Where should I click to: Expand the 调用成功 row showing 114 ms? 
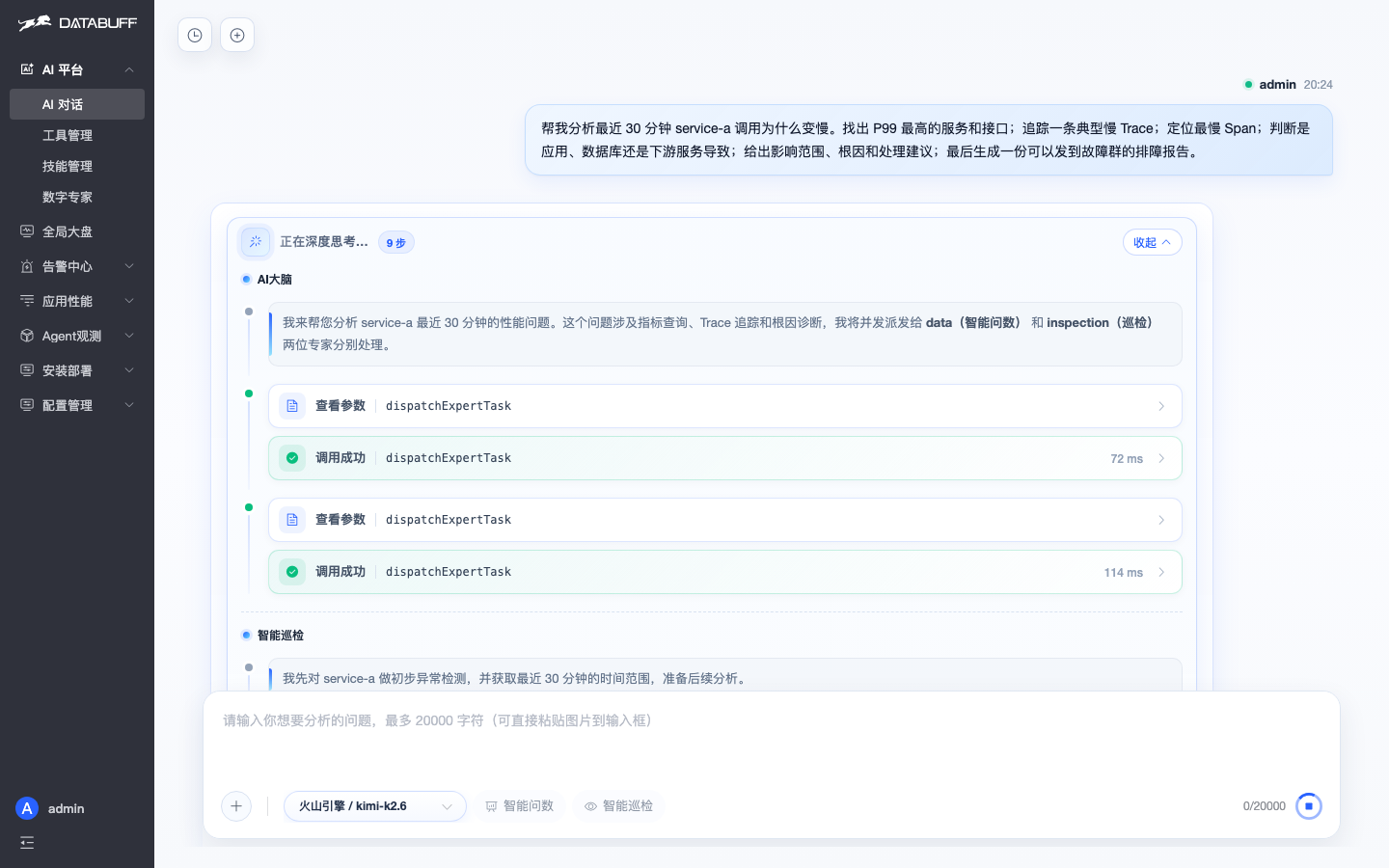coord(725,572)
